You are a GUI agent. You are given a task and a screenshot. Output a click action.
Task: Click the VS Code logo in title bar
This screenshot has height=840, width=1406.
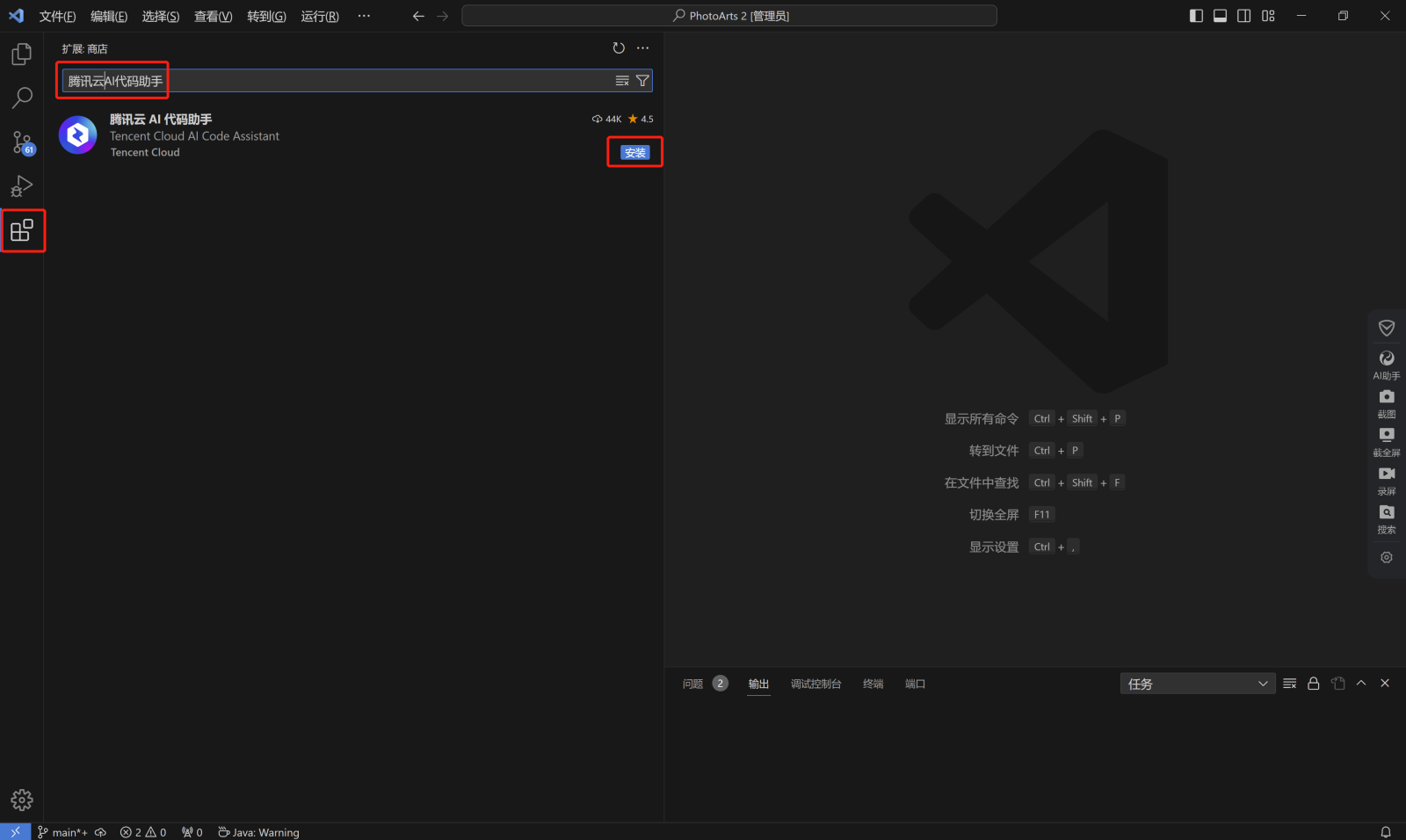coord(16,16)
